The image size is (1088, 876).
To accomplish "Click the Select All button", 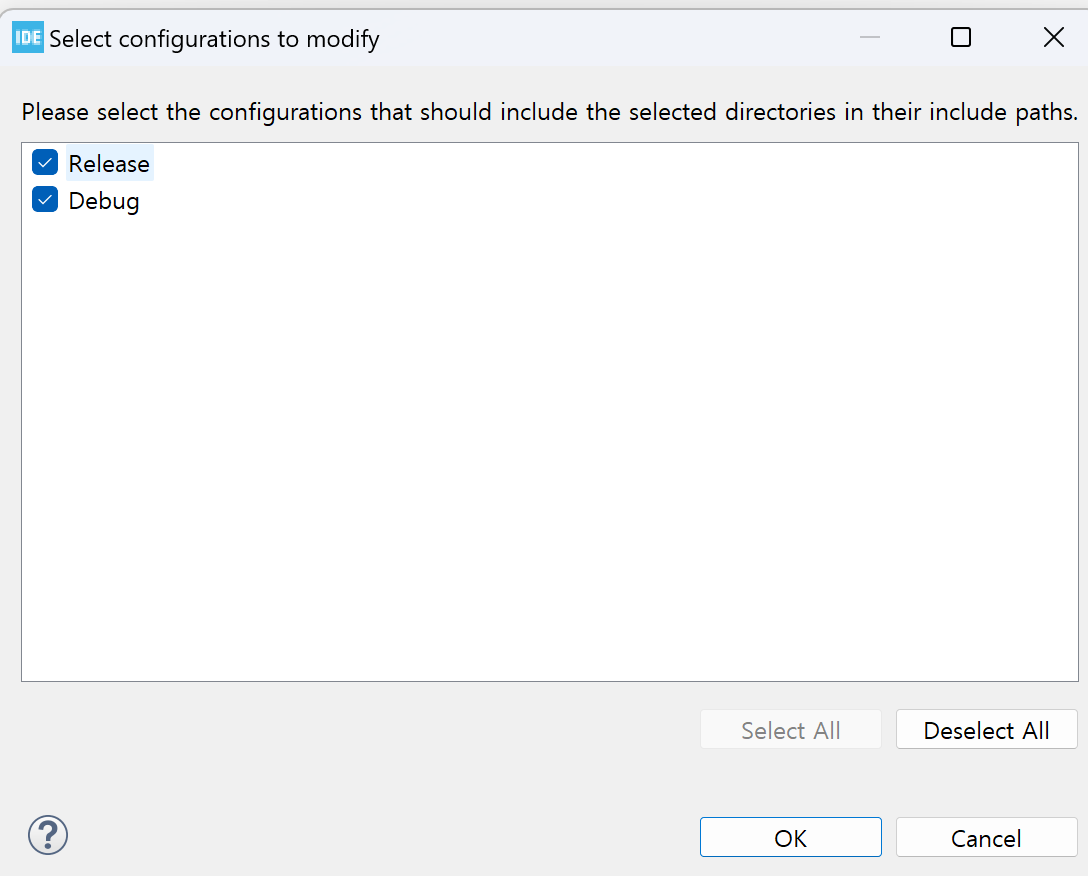I will coord(790,730).
